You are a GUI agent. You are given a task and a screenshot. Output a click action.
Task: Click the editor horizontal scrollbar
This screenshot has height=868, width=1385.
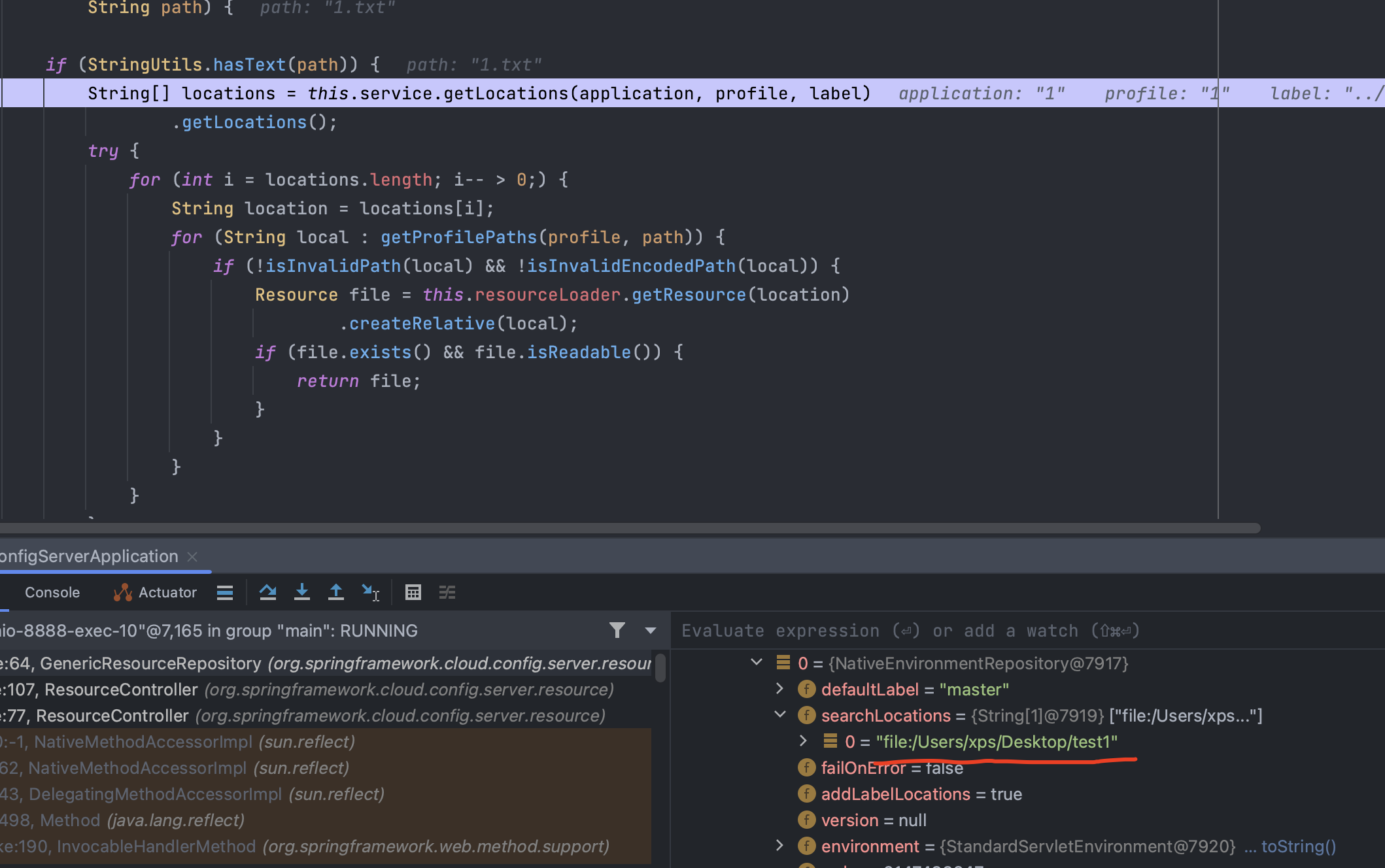[628, 528]
